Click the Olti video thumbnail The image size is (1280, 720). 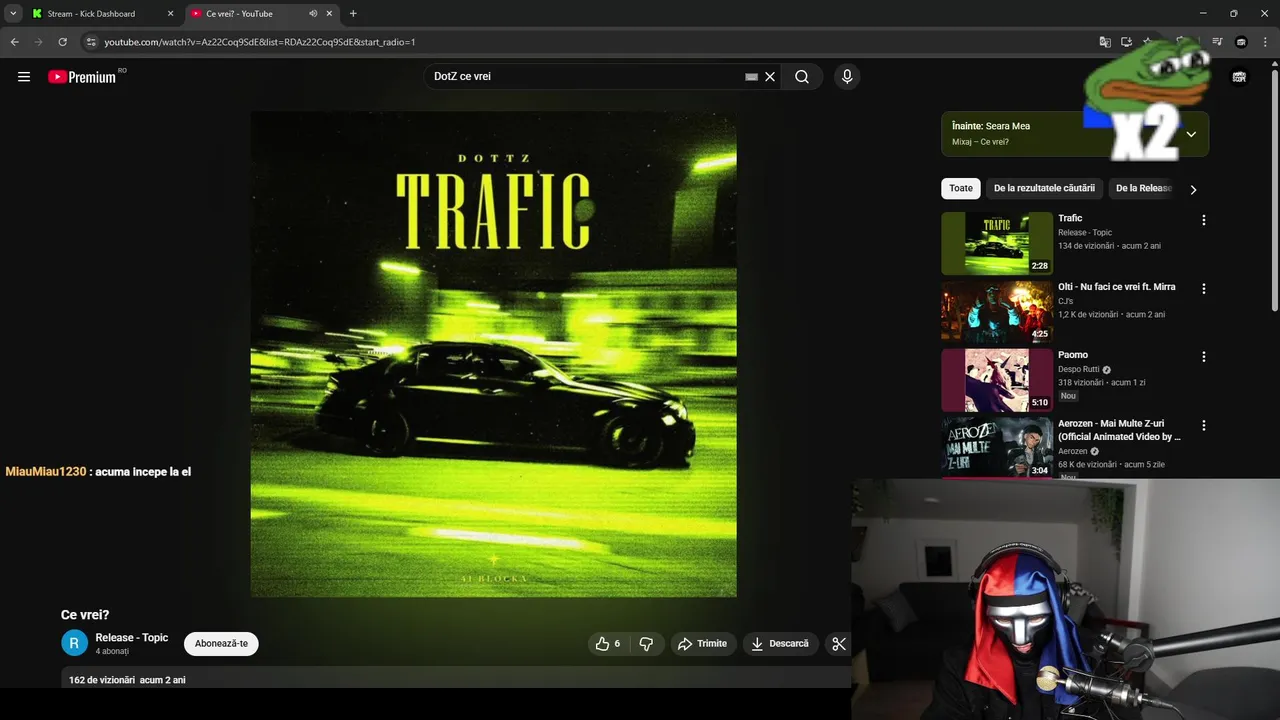(x=997, y=312)
